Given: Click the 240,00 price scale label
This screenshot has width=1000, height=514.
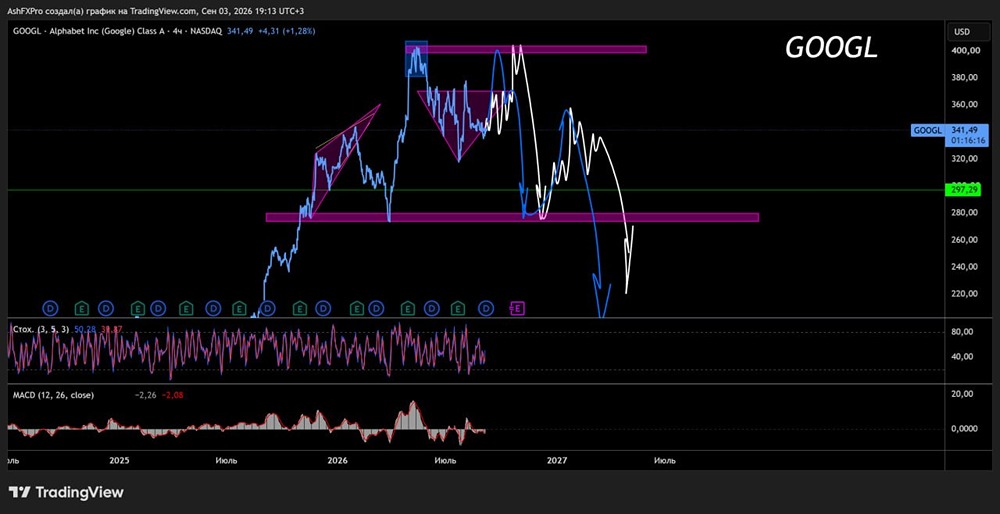Looking at the screenshot, I should [x=964, y=267].
